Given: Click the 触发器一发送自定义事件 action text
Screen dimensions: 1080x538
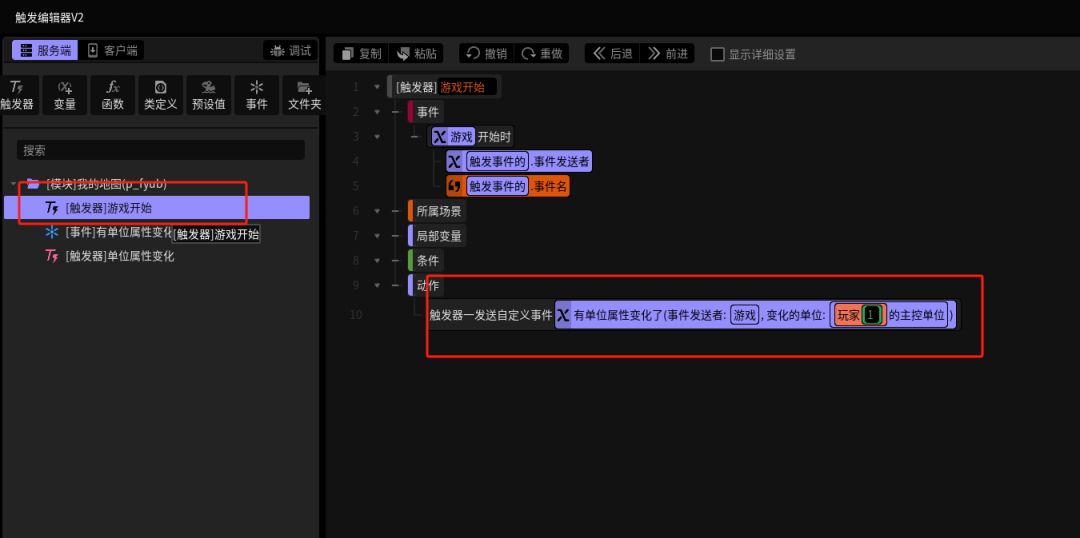Looking at the screenshot, I should coord(490,315).
